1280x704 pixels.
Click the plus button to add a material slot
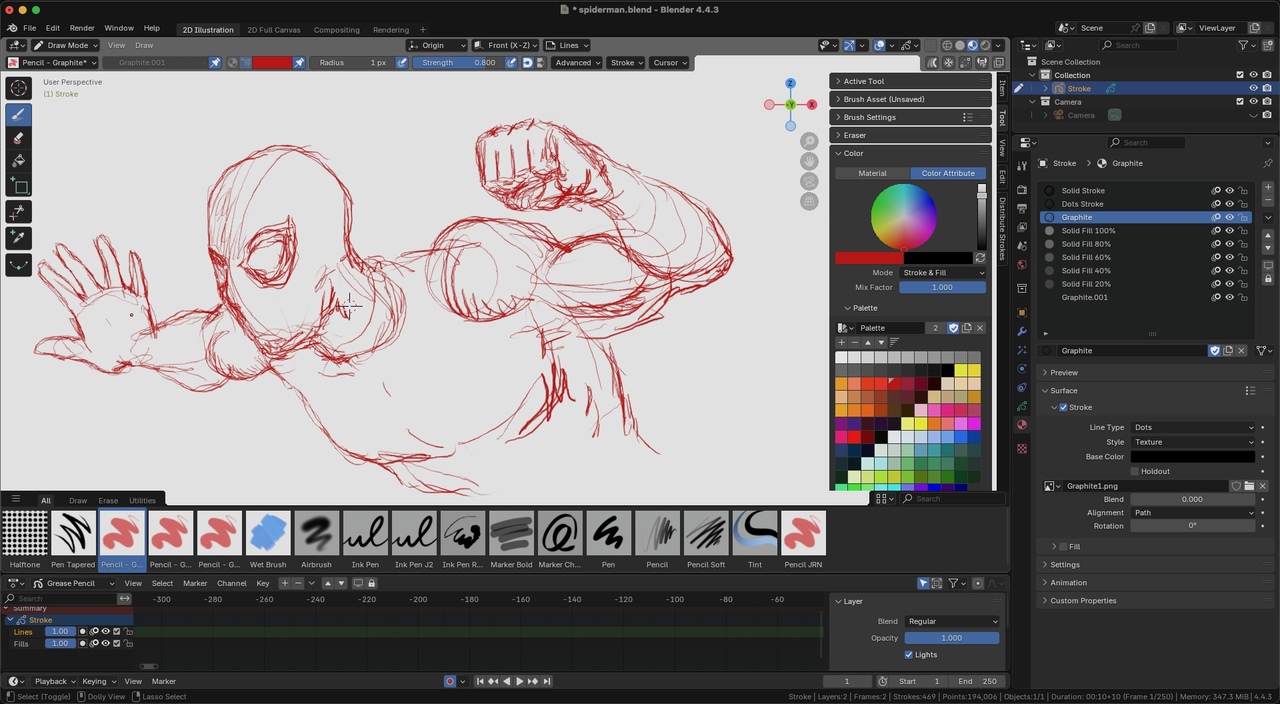click(1268, 187)
